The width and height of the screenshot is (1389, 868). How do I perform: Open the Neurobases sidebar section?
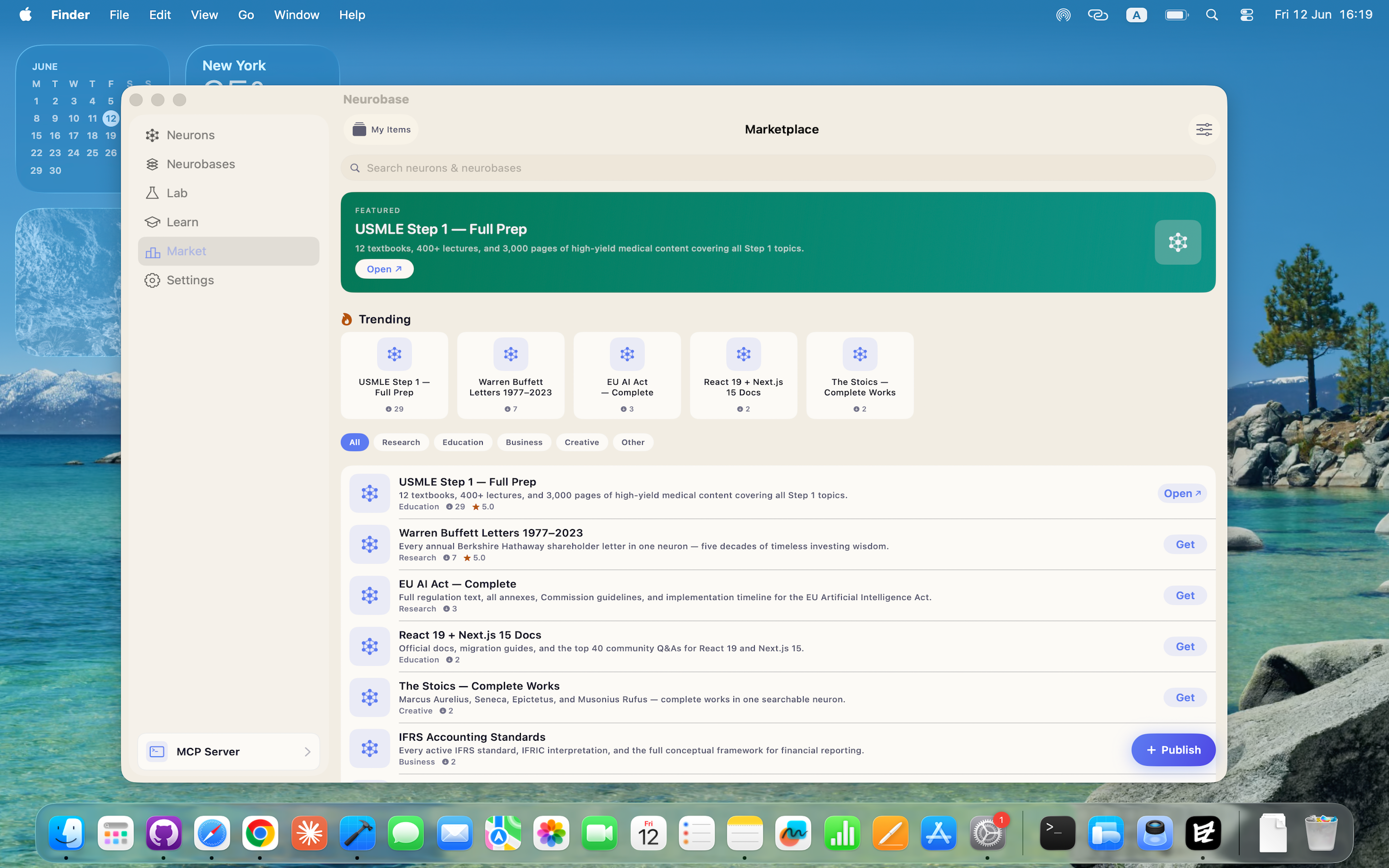[229, 164]
